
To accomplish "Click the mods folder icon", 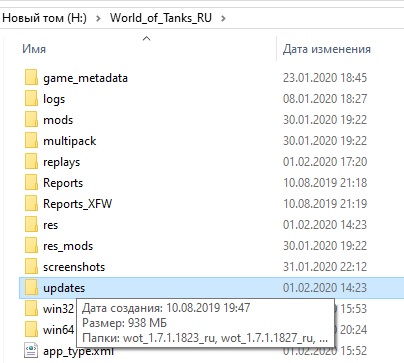I will pyautogui.click(x=31, y=120).
